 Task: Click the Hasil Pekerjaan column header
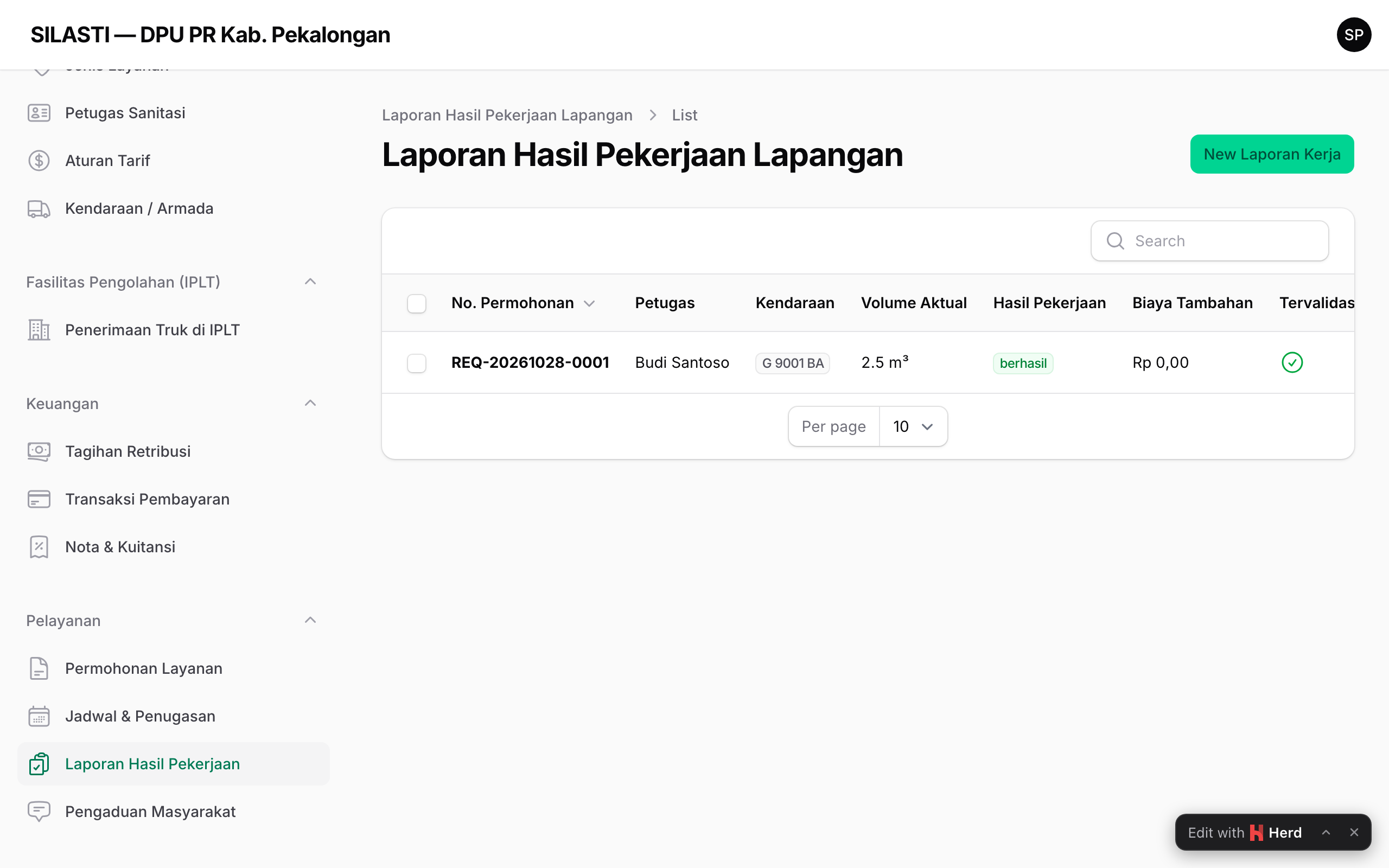[x=1049, y=303]
